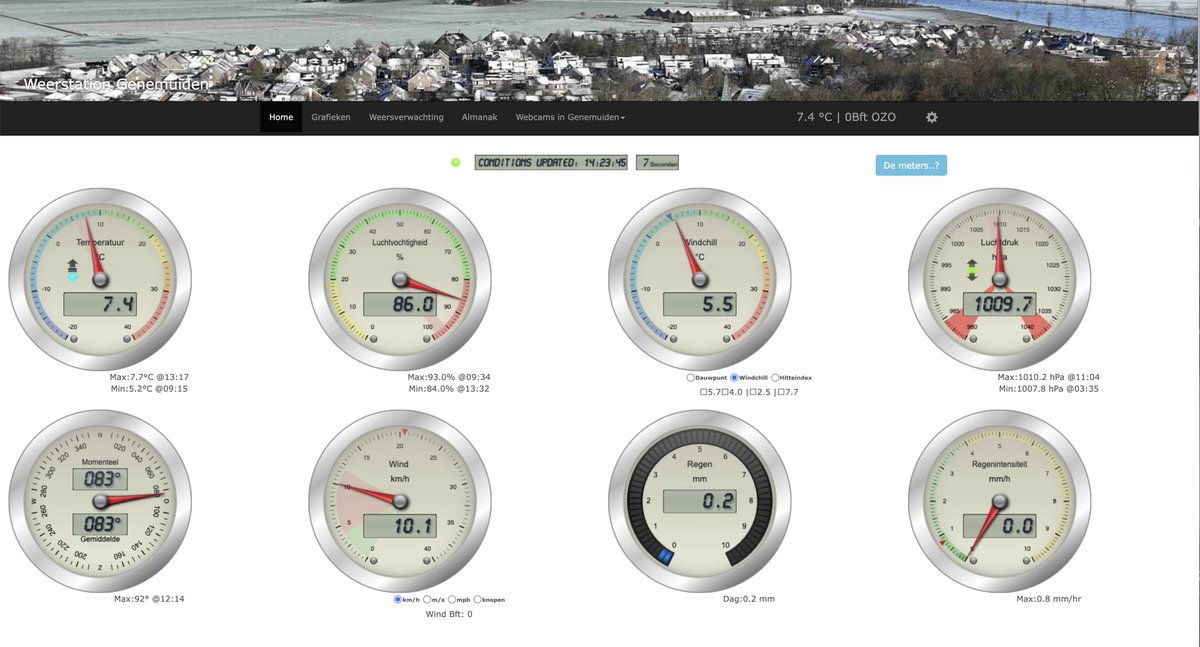Click the pressure gauge trend arrow

[x=971, y=270]
